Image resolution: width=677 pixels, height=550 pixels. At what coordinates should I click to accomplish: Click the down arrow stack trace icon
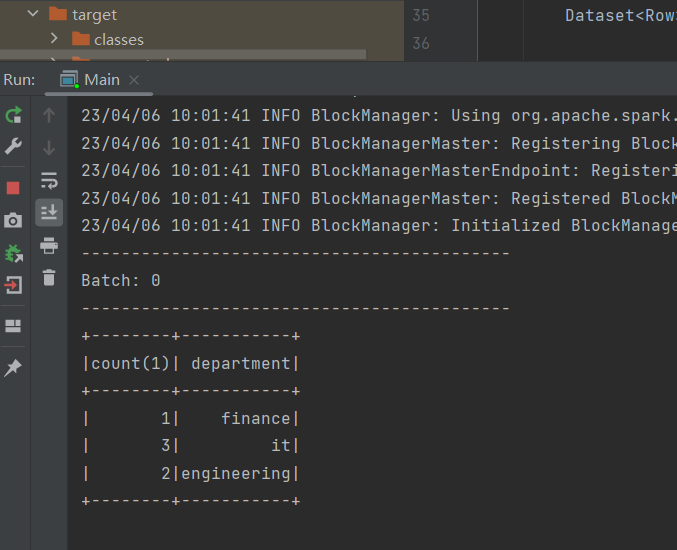click(x=49, y=148)
